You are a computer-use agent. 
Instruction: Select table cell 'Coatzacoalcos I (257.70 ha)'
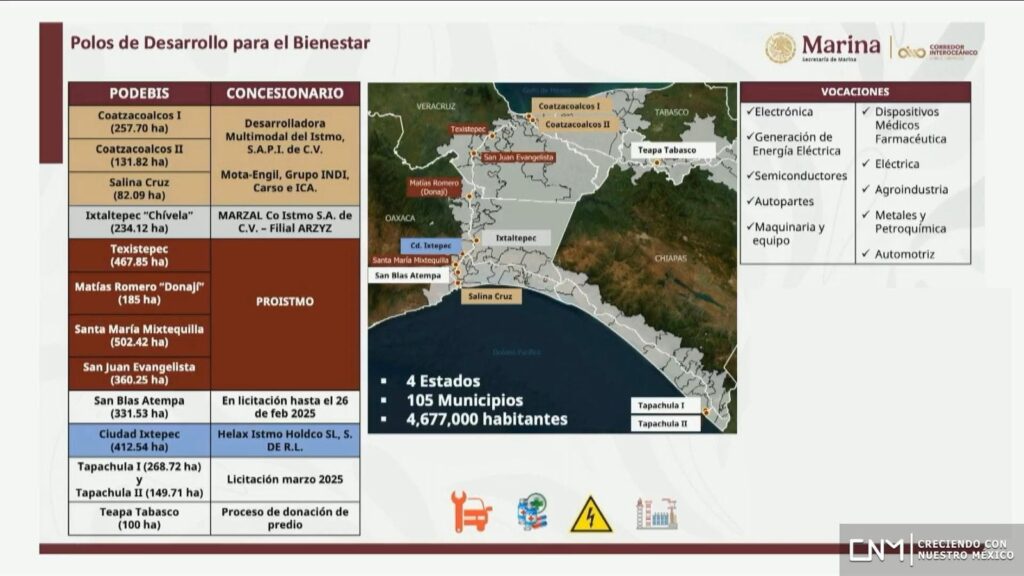(139, 122)
